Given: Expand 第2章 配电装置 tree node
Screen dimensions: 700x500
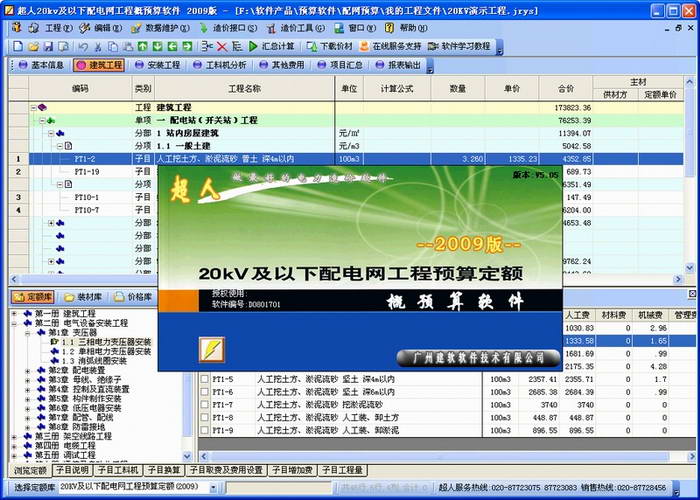Looking at the screenshot, I should coord(28,371).
